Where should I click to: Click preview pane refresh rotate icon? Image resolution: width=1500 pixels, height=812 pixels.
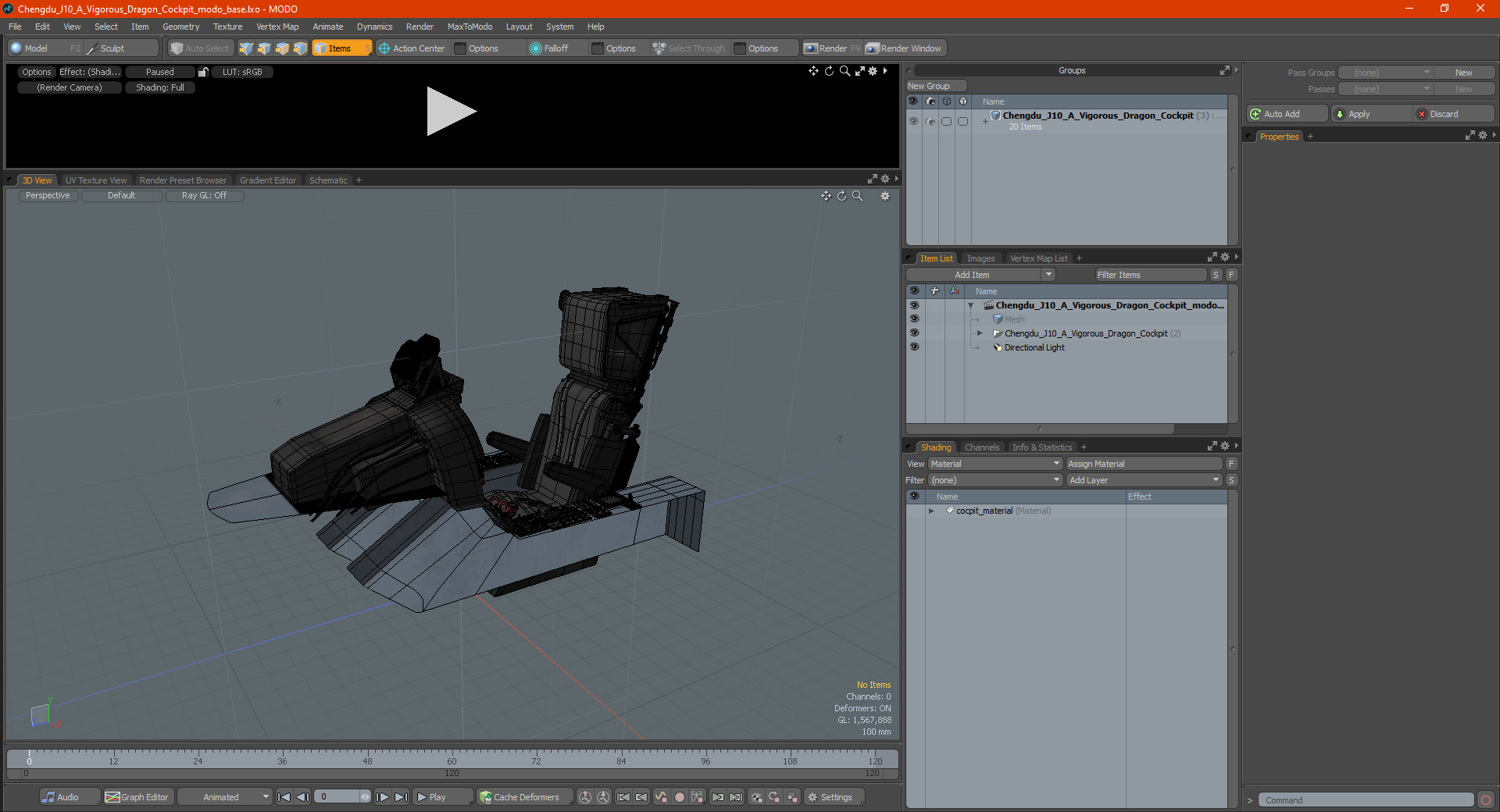(829, 71)
